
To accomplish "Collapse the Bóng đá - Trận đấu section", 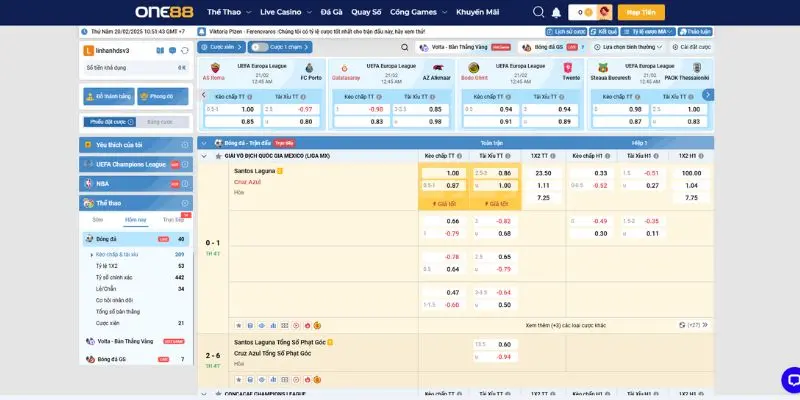I will (204, 143).
